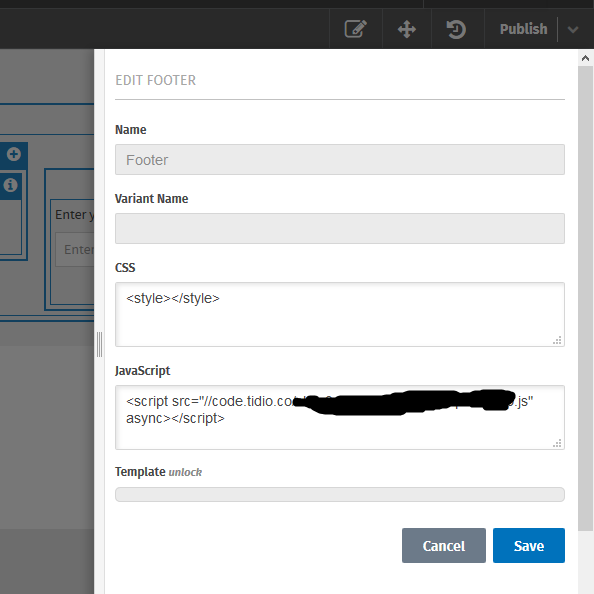Open the version history clock icon
Screen dimensions: 594x594
456,29
